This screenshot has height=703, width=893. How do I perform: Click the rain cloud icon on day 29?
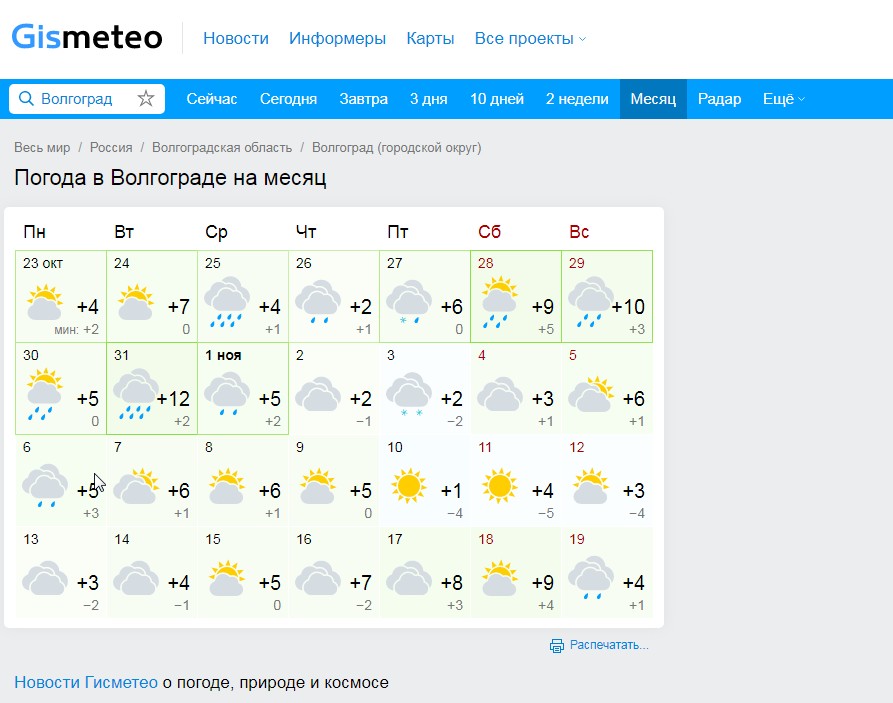click(591, 303)
